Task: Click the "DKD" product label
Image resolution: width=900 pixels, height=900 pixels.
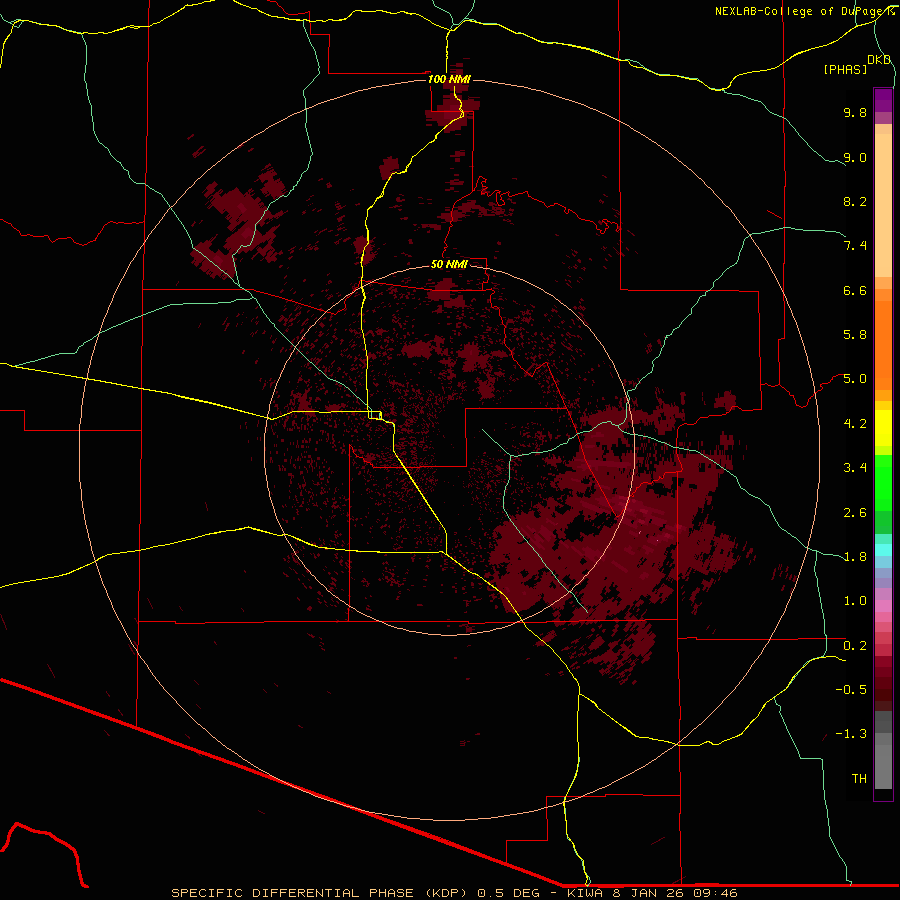Action: pyautogui.click(x=879, y=60)
